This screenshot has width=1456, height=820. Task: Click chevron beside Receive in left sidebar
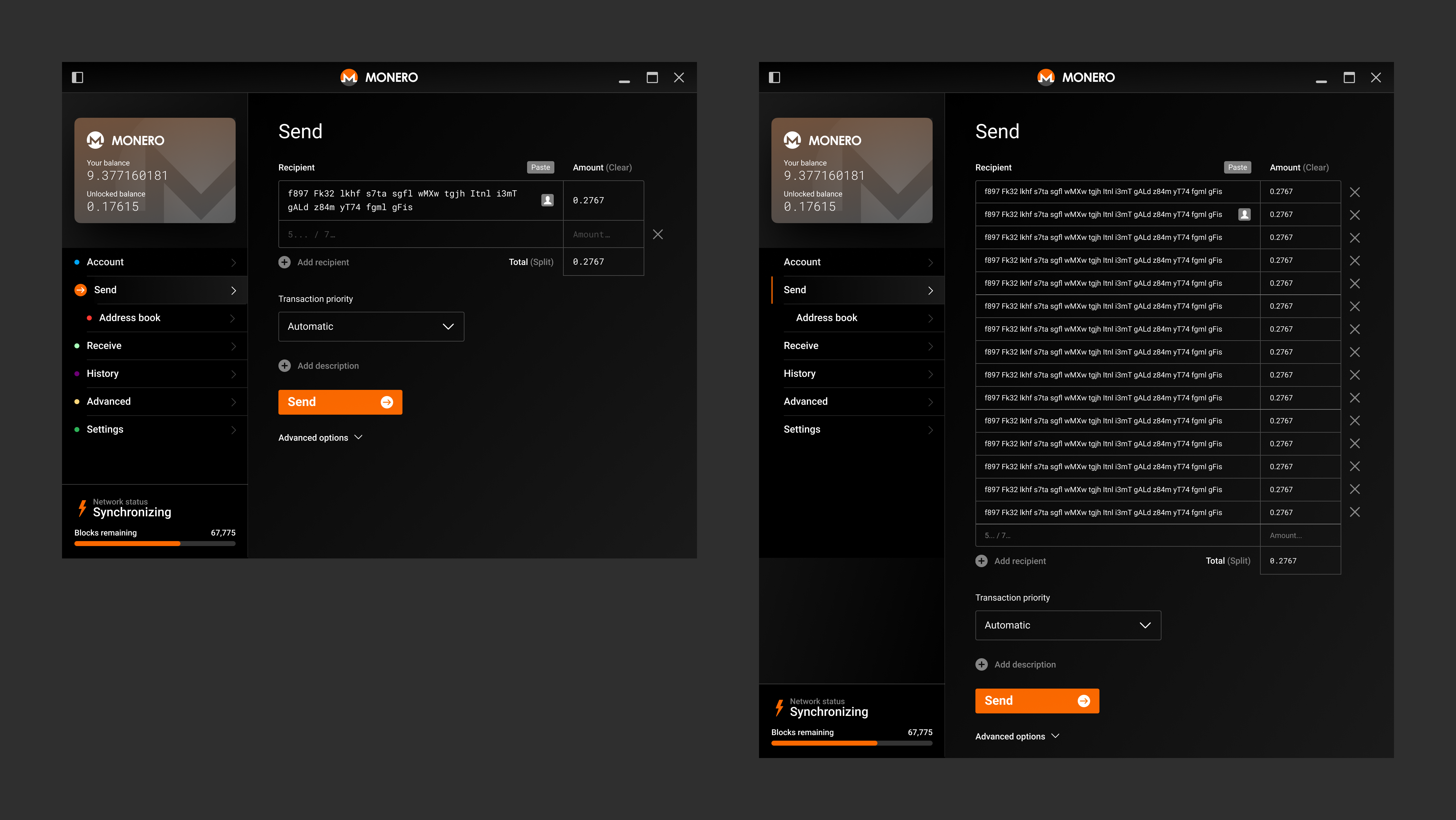[x=233, y=346]
